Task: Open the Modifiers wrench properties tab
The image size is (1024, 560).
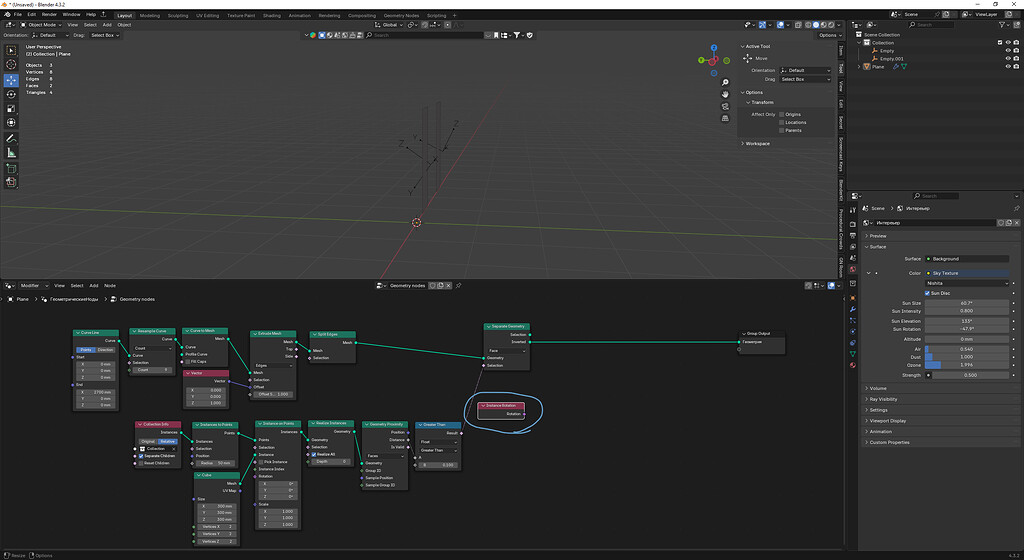Action: click(853, 309)
